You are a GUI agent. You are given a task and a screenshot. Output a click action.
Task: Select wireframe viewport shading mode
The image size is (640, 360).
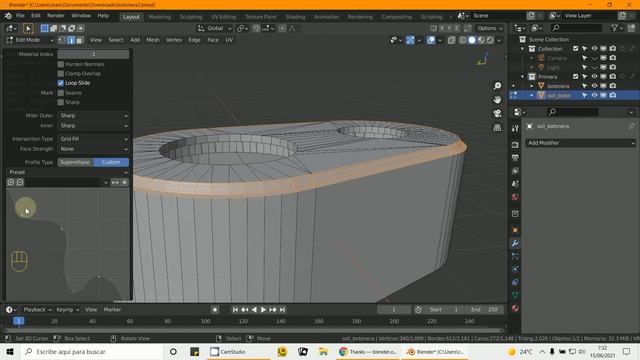463,40
